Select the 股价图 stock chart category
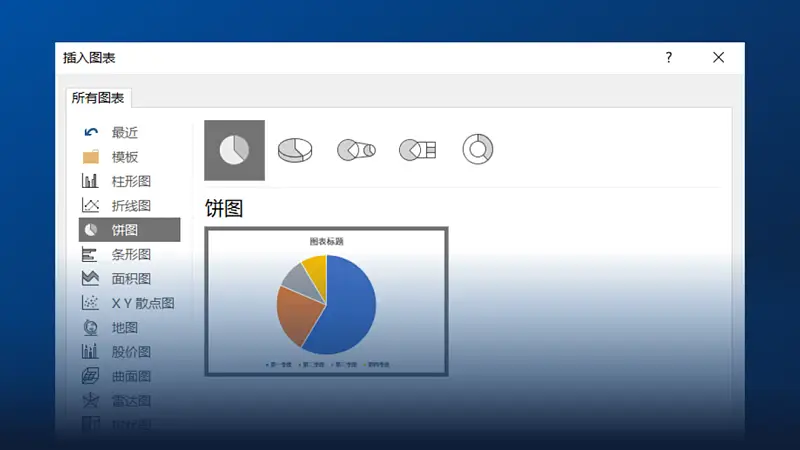The image size is (800, 450). [x=130, y=352]
